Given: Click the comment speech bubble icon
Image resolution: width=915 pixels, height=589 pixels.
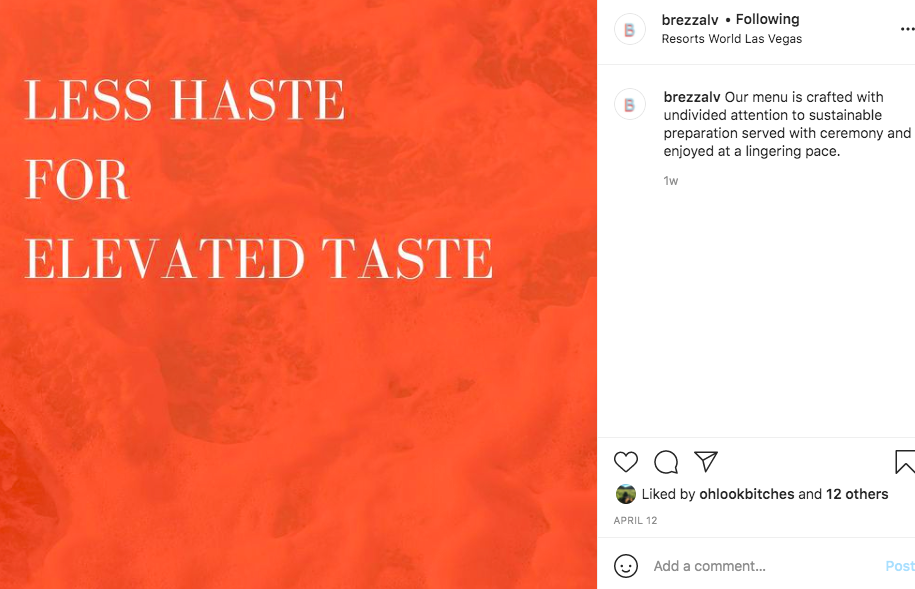Looking at the screenshot, I should (666, 462).
